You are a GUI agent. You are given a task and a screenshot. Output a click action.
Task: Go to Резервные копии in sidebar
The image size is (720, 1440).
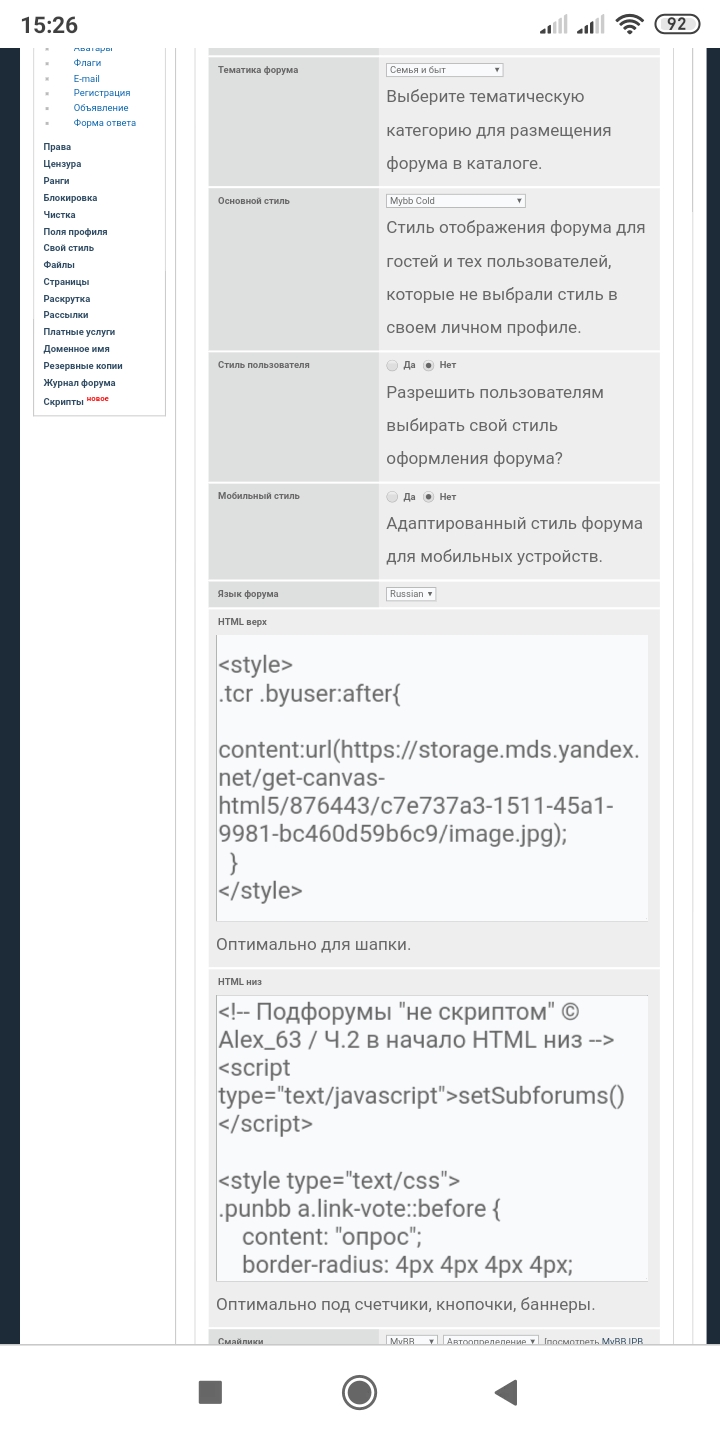point(83,366)
